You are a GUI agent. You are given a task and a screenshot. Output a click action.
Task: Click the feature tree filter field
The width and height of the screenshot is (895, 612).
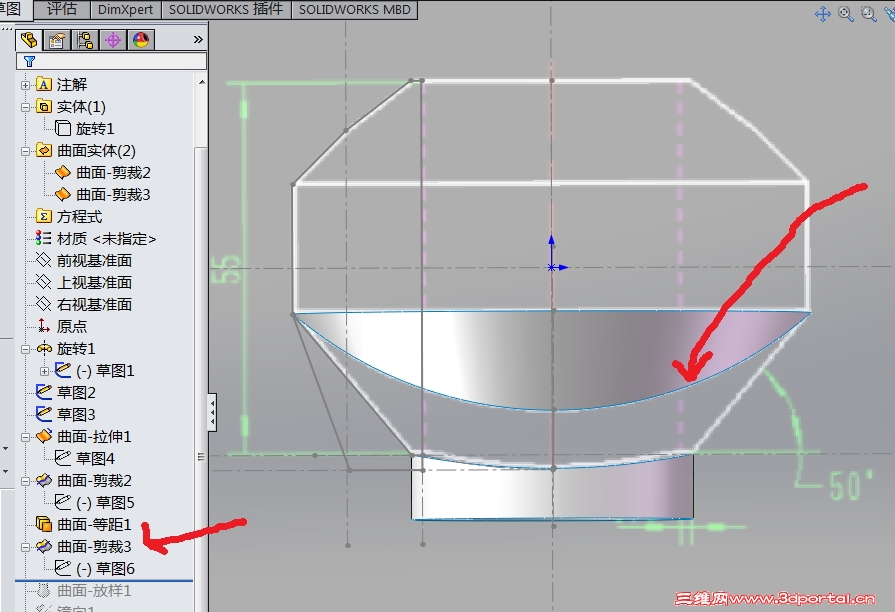coord(111,61)
